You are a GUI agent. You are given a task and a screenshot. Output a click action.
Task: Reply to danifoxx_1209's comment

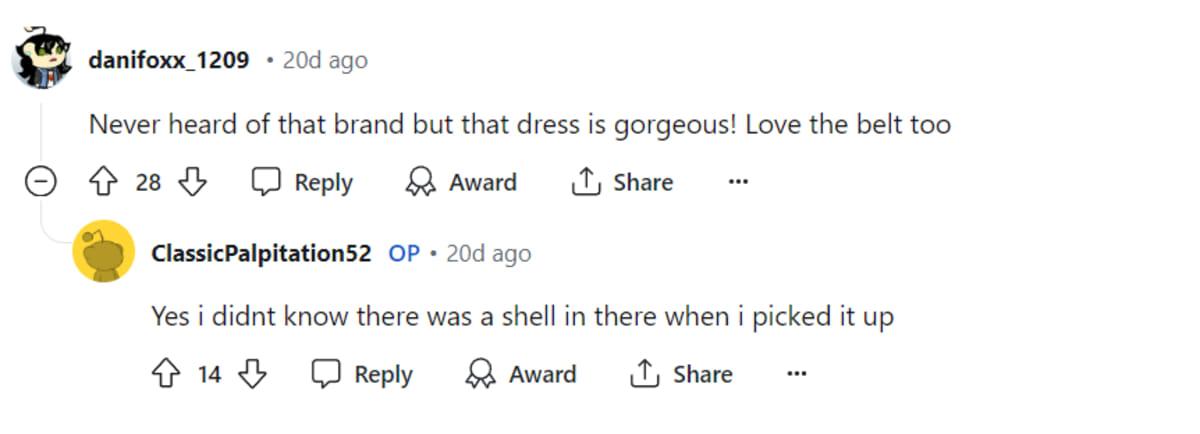(302, 182)
